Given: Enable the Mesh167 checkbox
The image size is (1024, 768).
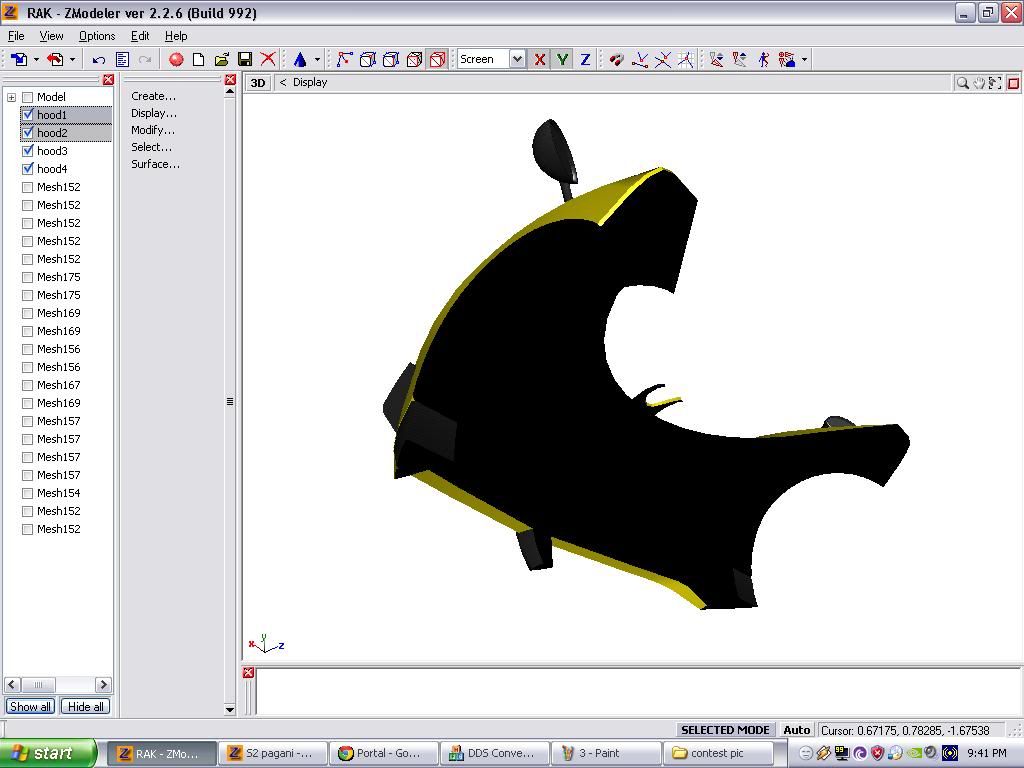Looking at the screenshot, I should (28, 385).
